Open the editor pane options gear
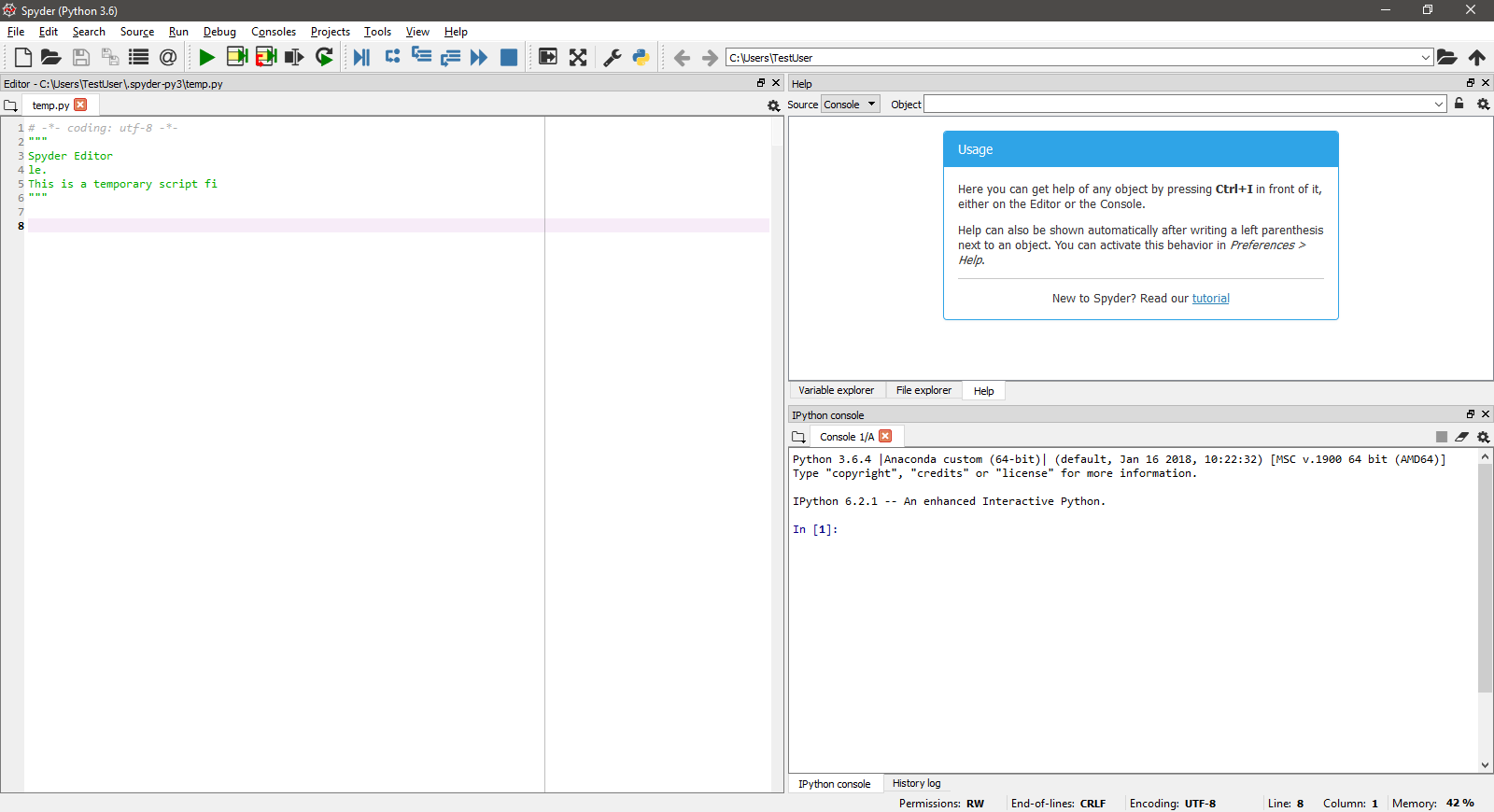 (x=773, y=105)
